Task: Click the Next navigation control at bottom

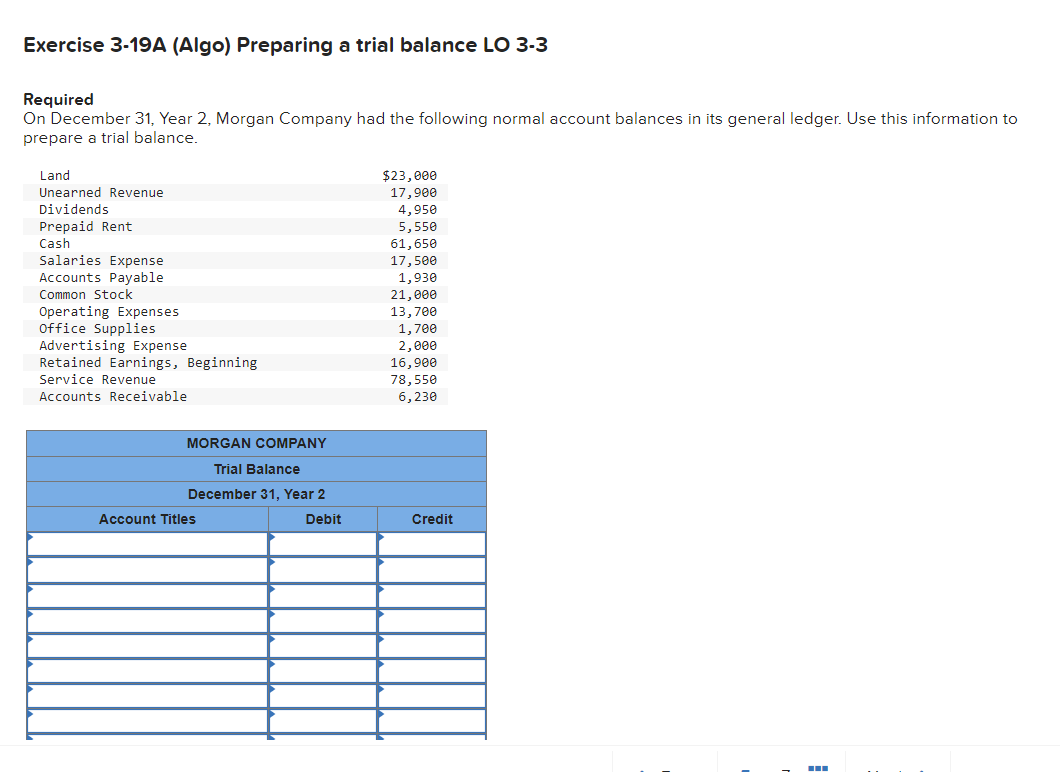Action: click(897, 768)
